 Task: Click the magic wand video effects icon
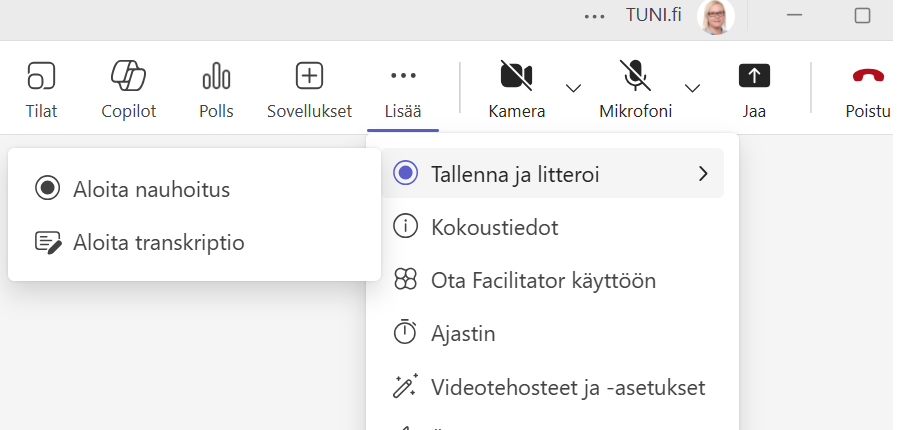405,386
